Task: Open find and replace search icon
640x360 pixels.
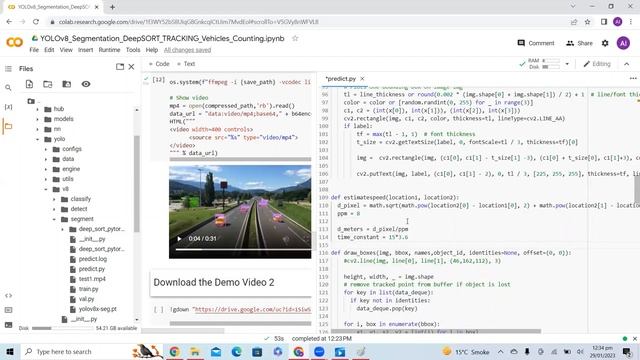Action: coord(8,87)
